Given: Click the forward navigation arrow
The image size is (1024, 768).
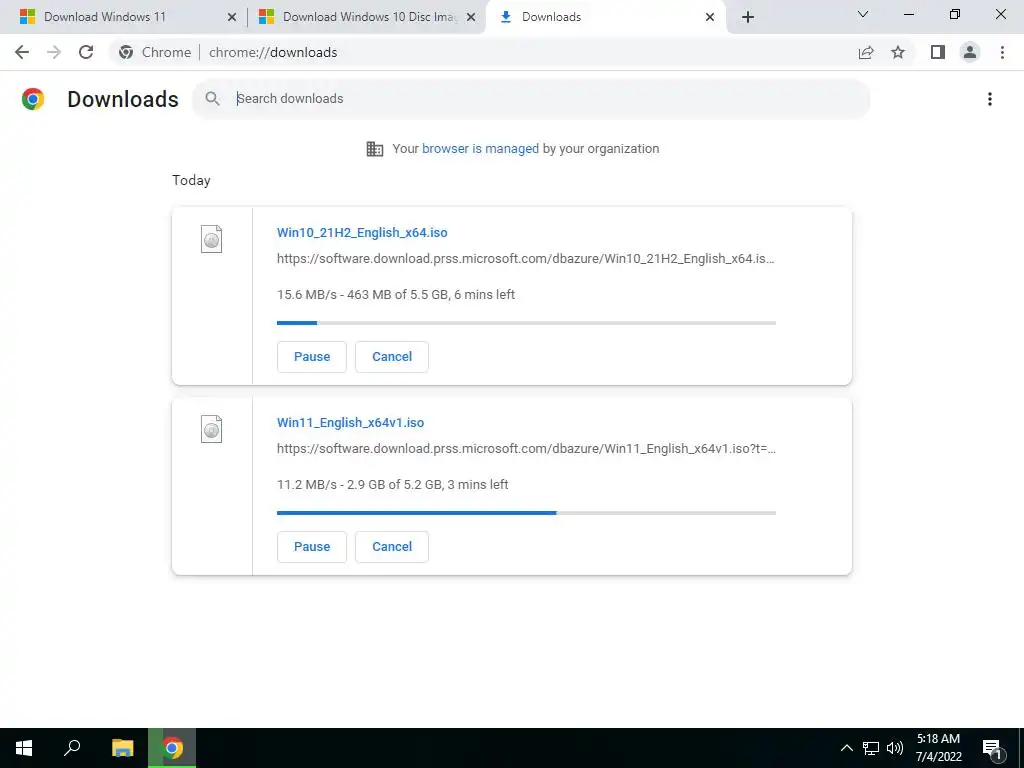Looking at the screenshot, I should click(54, 52).
